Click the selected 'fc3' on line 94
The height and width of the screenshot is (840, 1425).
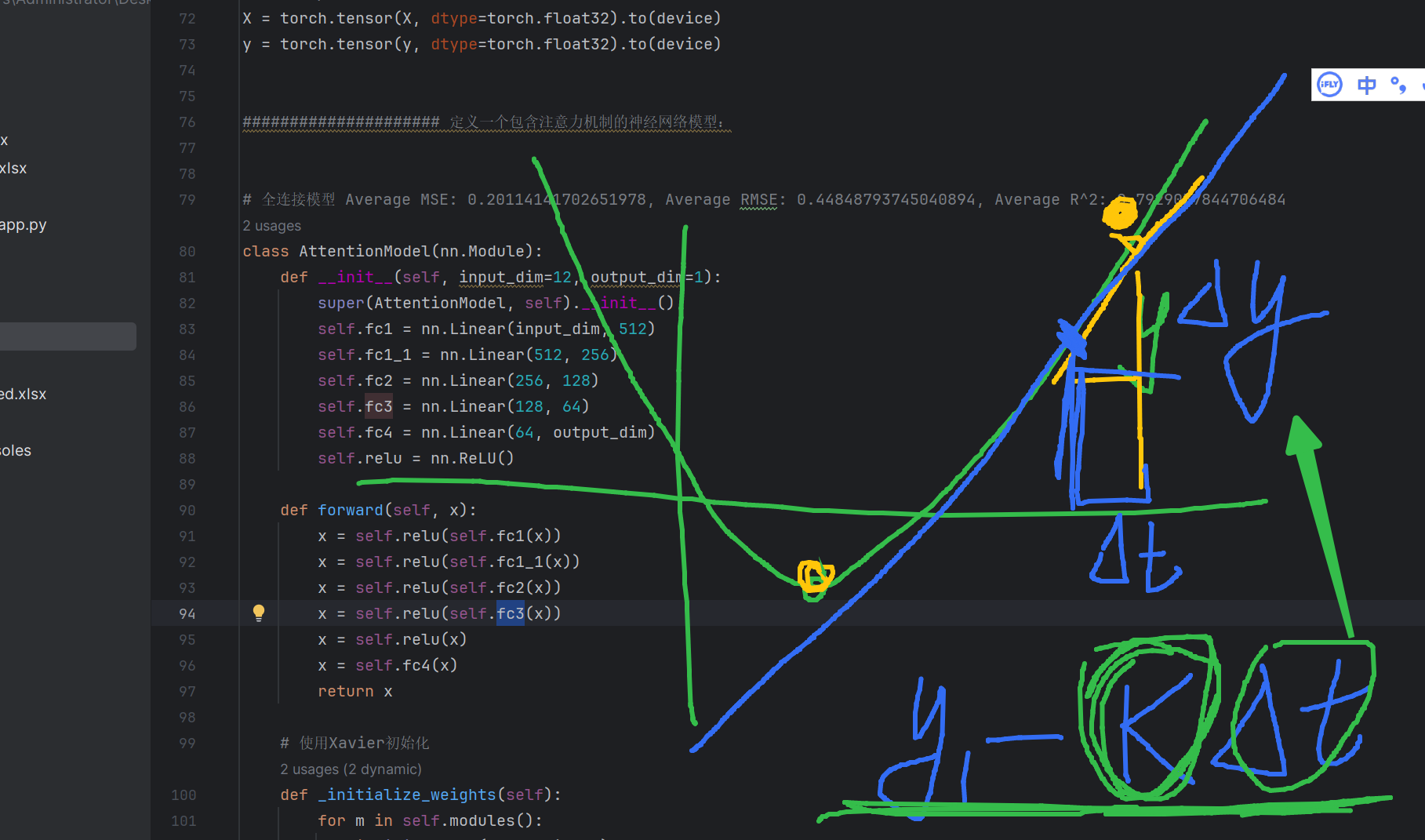coord(511,613)
